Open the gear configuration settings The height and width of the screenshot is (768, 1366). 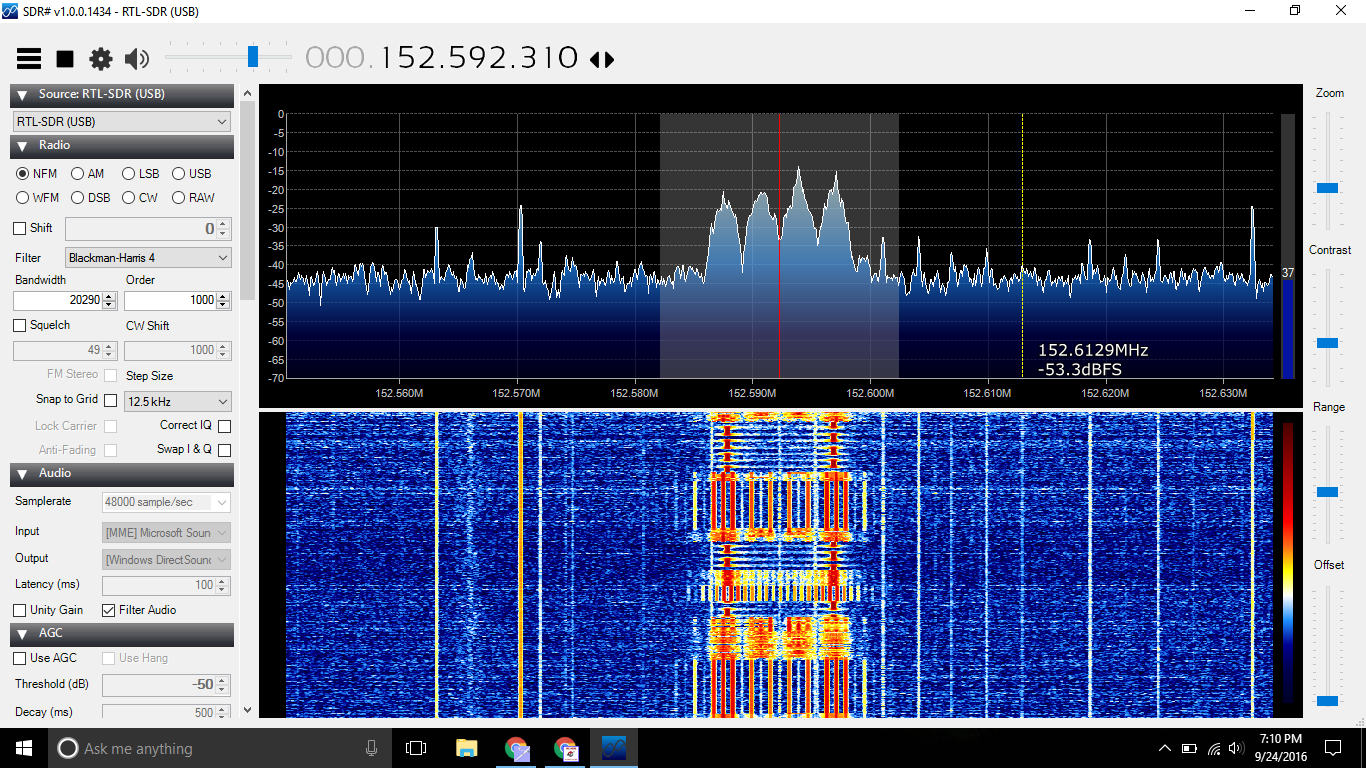(101, 59)
